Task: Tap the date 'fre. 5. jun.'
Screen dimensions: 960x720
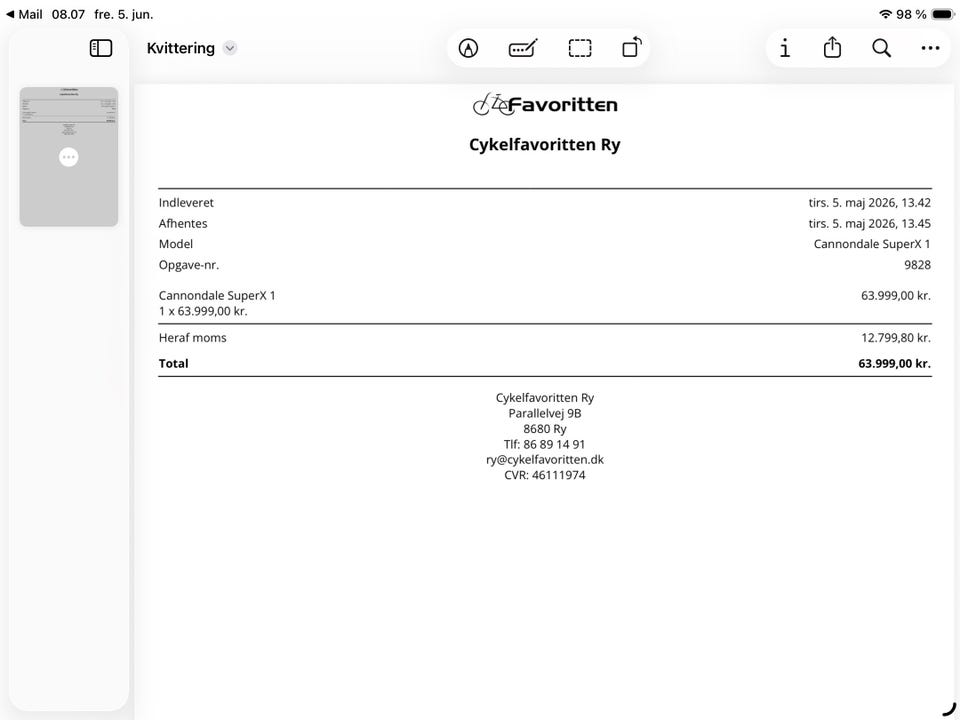Action: 124,14
